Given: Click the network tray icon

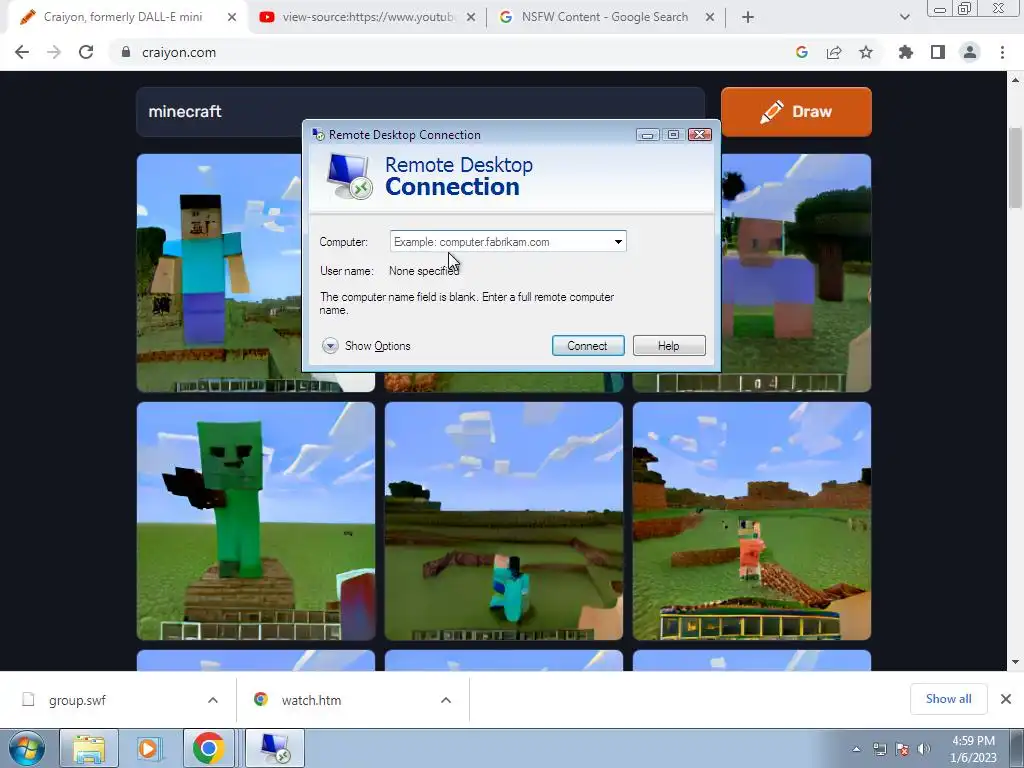Looking at the screenshot, I should coord(880,749).
